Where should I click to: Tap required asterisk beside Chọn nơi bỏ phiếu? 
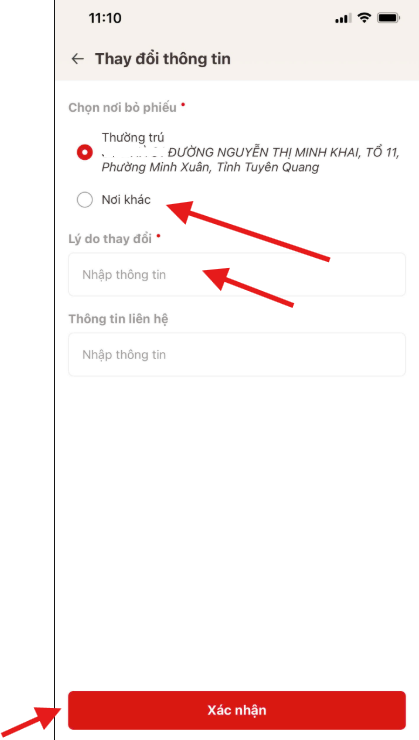183,104
